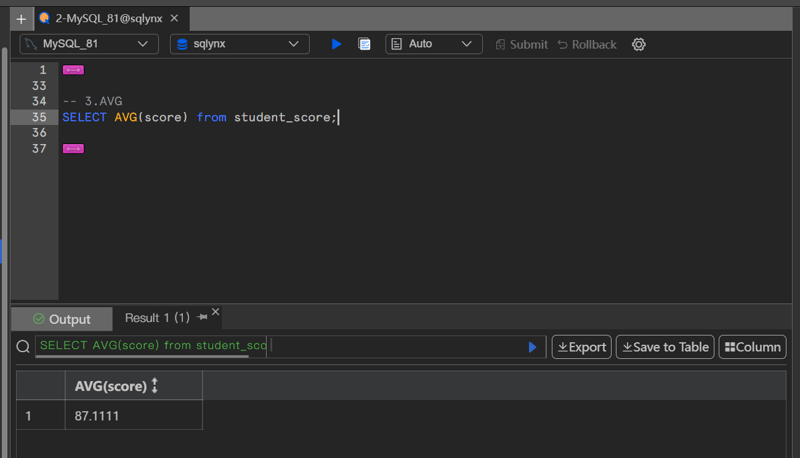Select line number 35 in the gutter
The height and width of the screenshot is (458, 800).
39,117
